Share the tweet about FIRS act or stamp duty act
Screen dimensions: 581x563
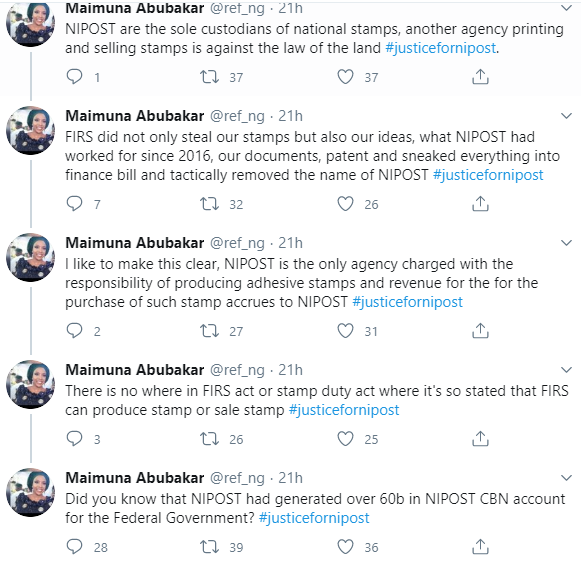[480, 438]
